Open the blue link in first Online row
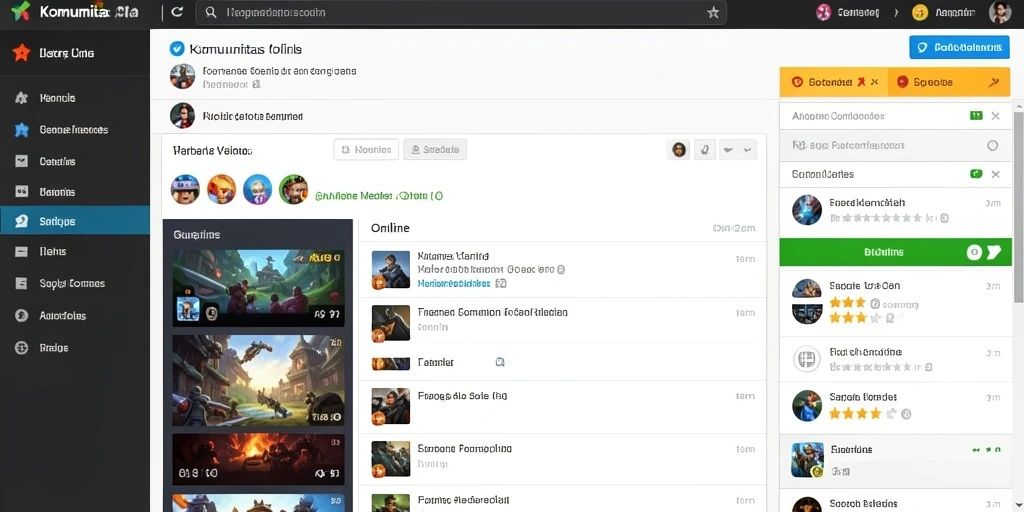1024x512 pixels. (x=454, y=283)
